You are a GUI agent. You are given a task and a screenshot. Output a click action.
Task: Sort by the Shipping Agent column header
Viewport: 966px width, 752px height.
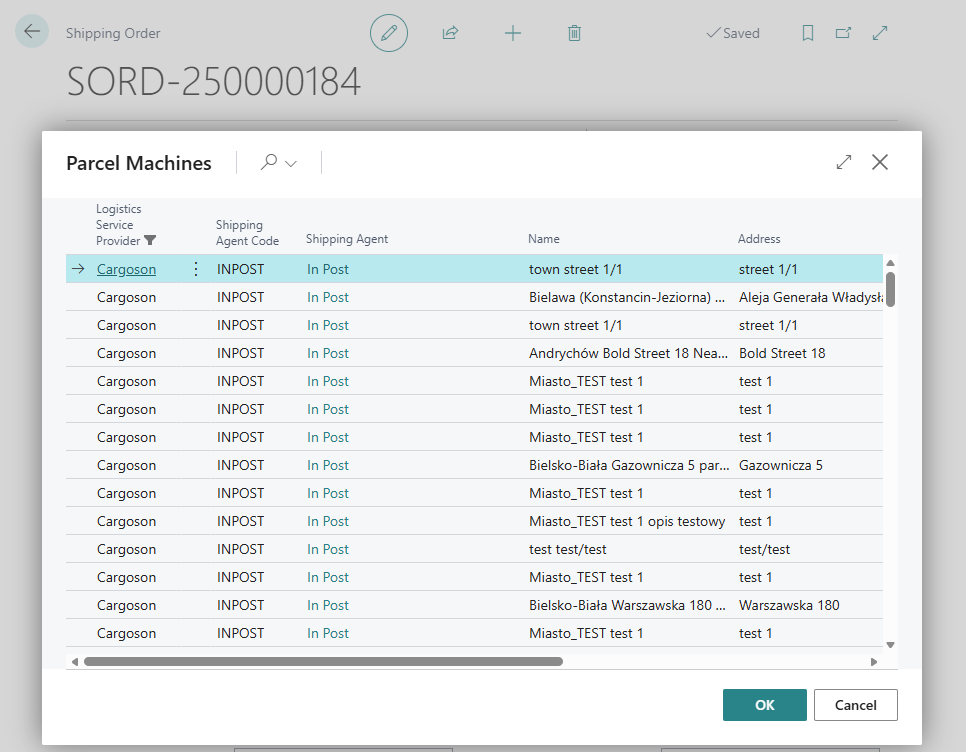346,239
